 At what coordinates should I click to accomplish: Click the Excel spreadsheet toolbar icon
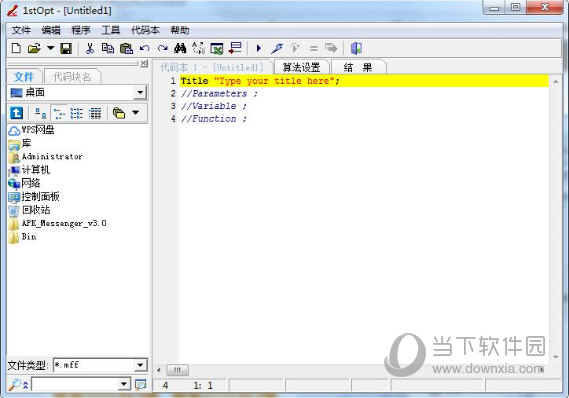(217, 48)
